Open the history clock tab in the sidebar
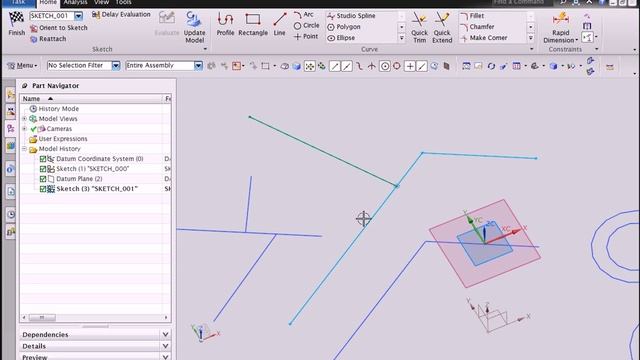 11,214
